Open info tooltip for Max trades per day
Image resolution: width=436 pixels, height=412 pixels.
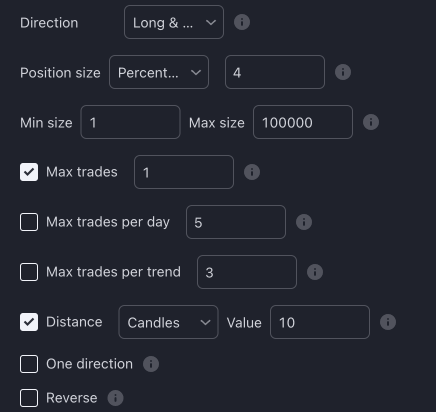(304, 222)
